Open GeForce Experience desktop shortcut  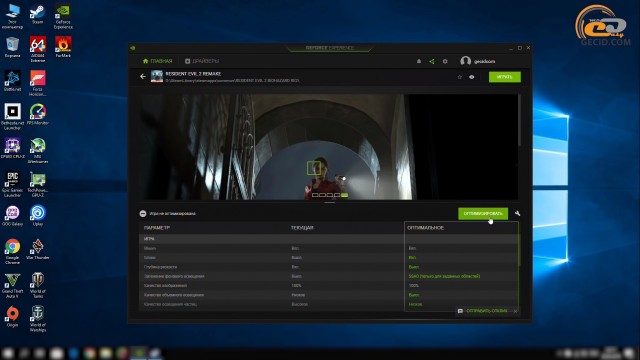click(x=63, y=16)
